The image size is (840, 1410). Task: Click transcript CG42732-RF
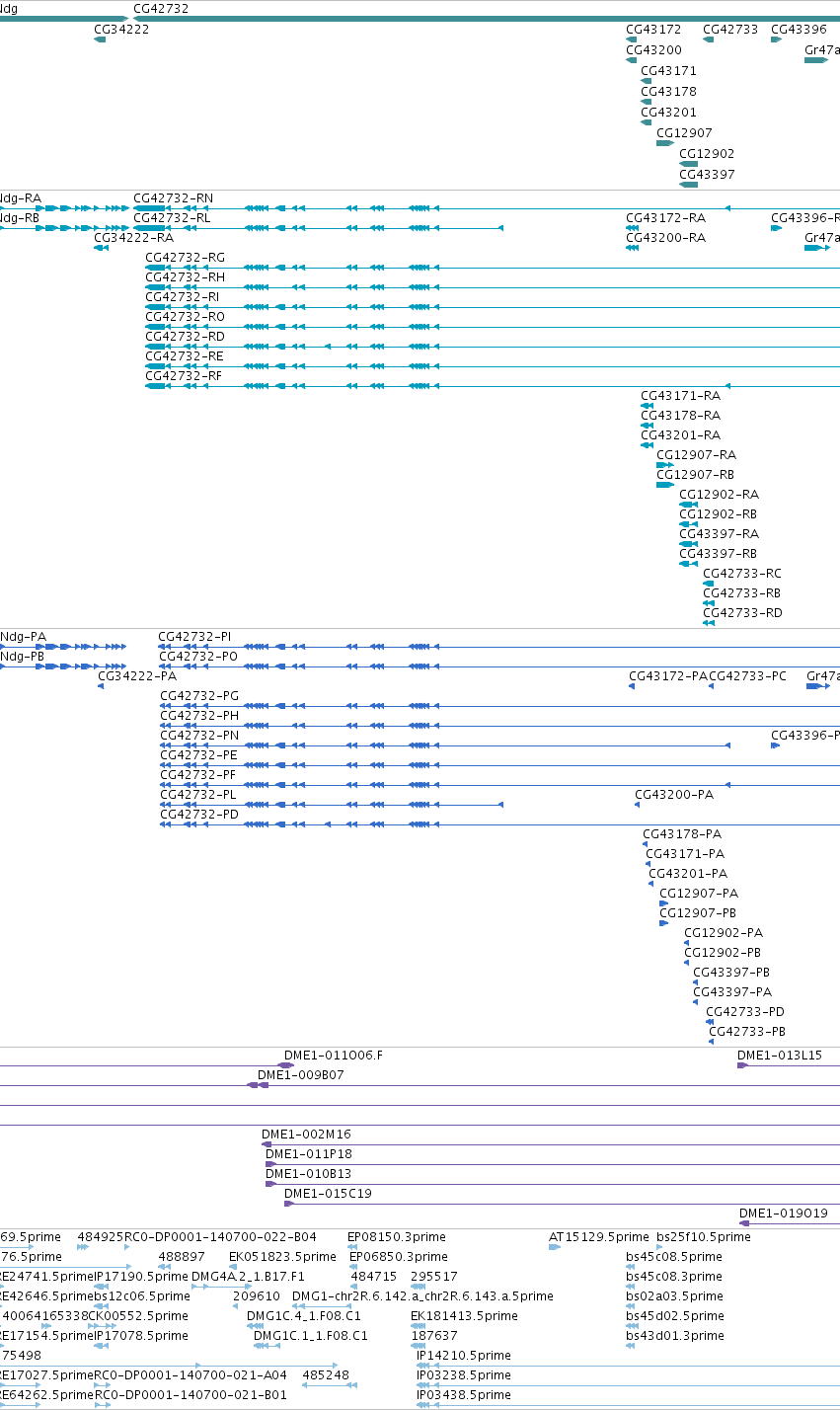click(x=184, y=376)
